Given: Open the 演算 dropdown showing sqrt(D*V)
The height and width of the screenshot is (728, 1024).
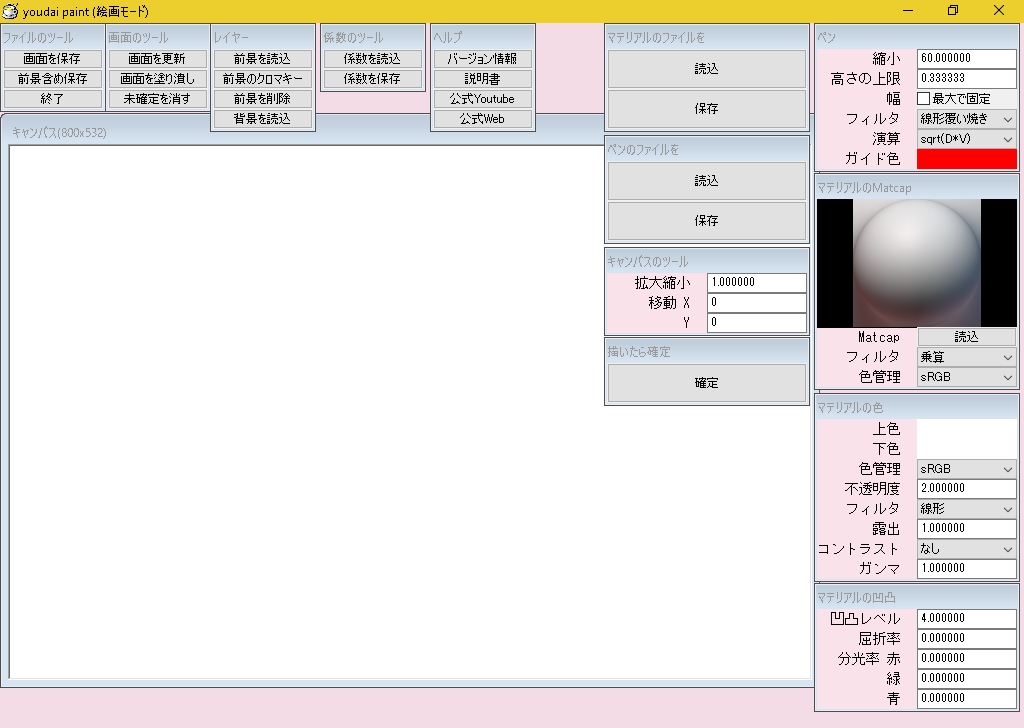Looking at the screenshot, I should click(x=966, y=138).
